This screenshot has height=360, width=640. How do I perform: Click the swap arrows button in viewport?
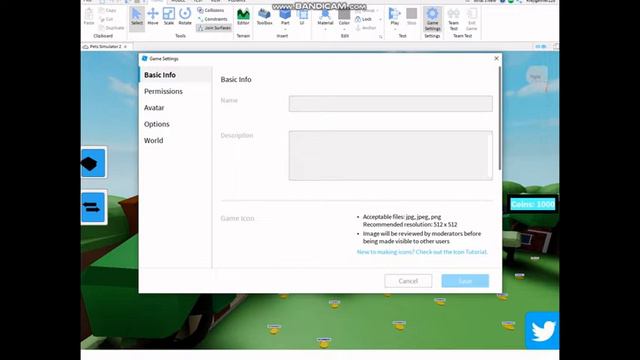point(93,207)
